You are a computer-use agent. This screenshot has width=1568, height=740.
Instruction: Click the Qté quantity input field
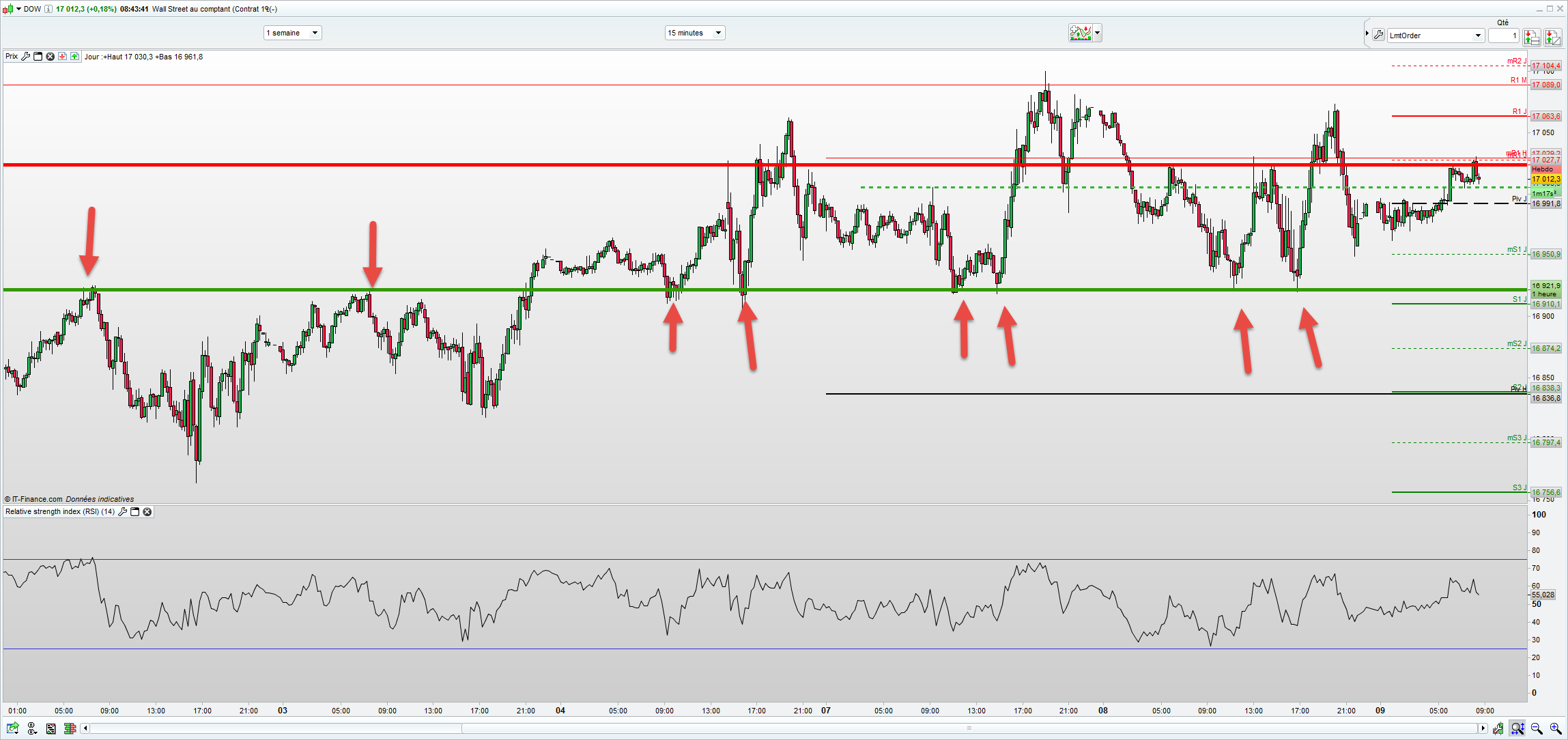pos(1503,35)
